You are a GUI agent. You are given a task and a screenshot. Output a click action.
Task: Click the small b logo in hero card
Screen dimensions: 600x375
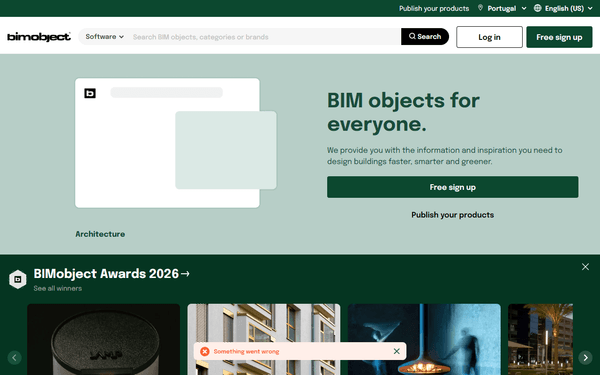(90, 93)
